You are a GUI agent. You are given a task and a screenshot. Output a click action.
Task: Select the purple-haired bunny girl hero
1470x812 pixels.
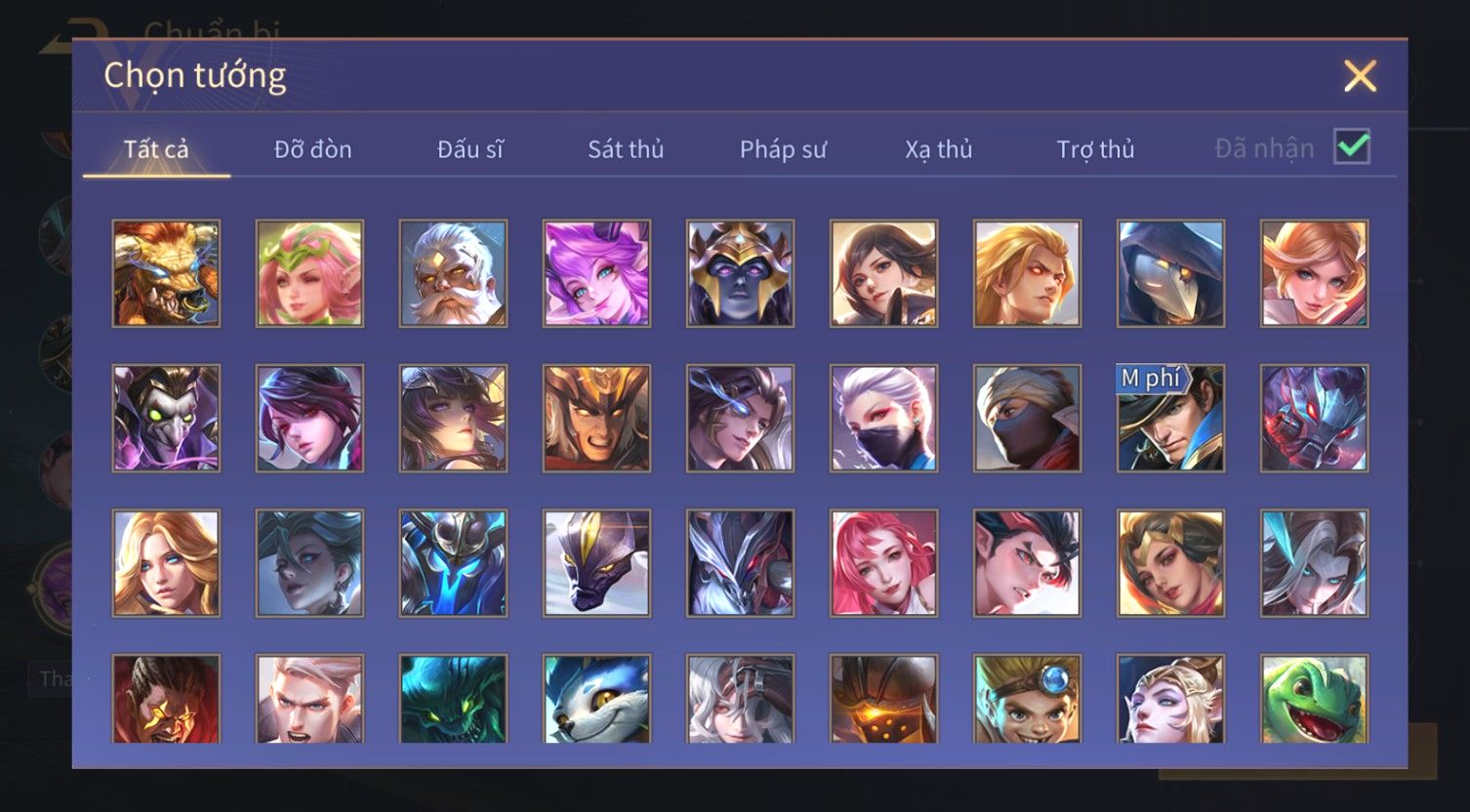pyautogui.click(x=596, y=273)
